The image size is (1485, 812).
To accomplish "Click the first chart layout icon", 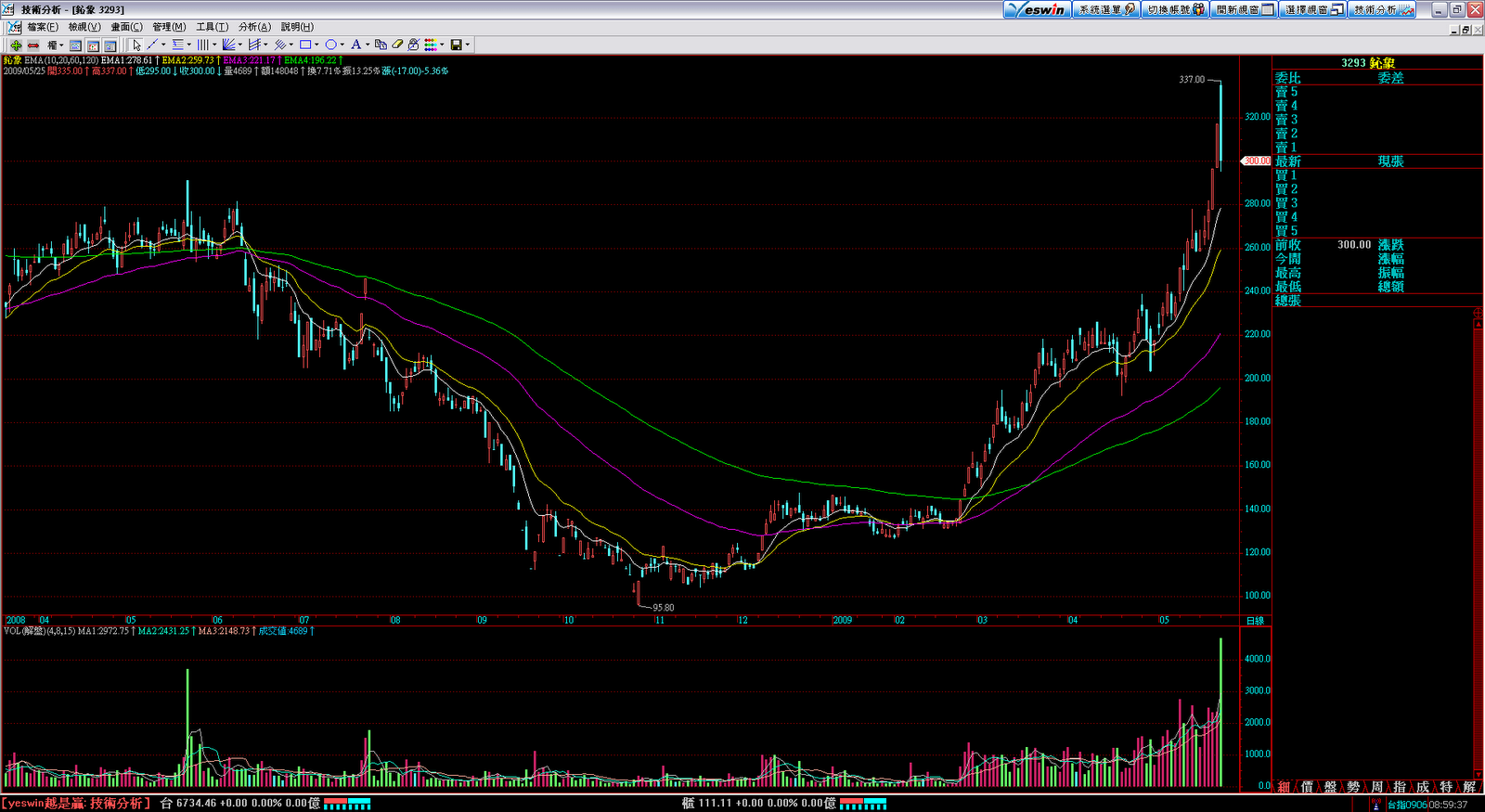I will coord(75,45).
